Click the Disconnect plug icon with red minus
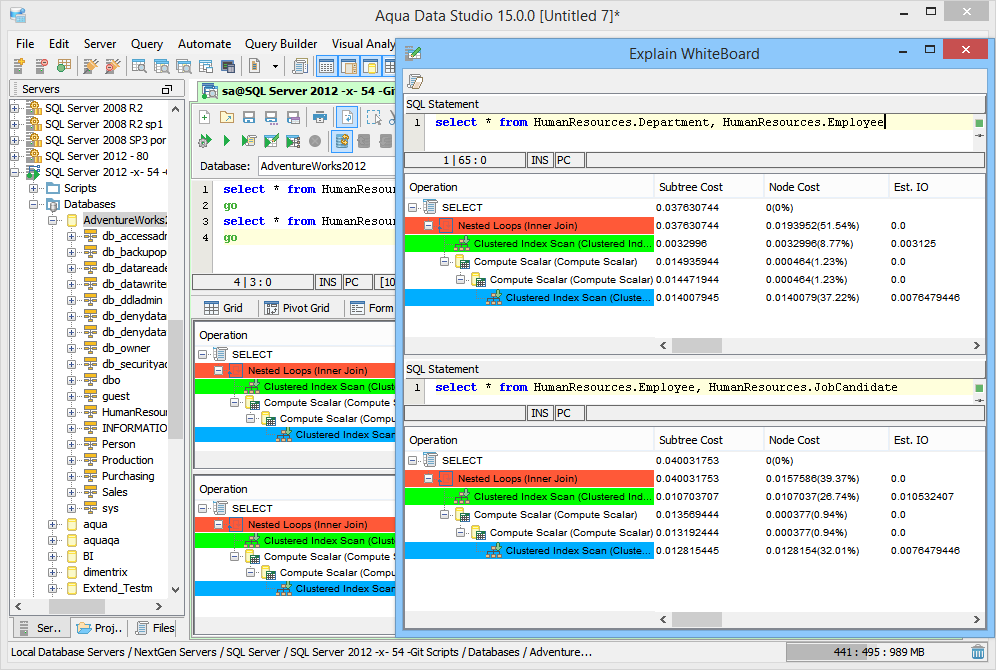This screenshot has height=670, width=996. pyautogui.click(x=113, y=65)
